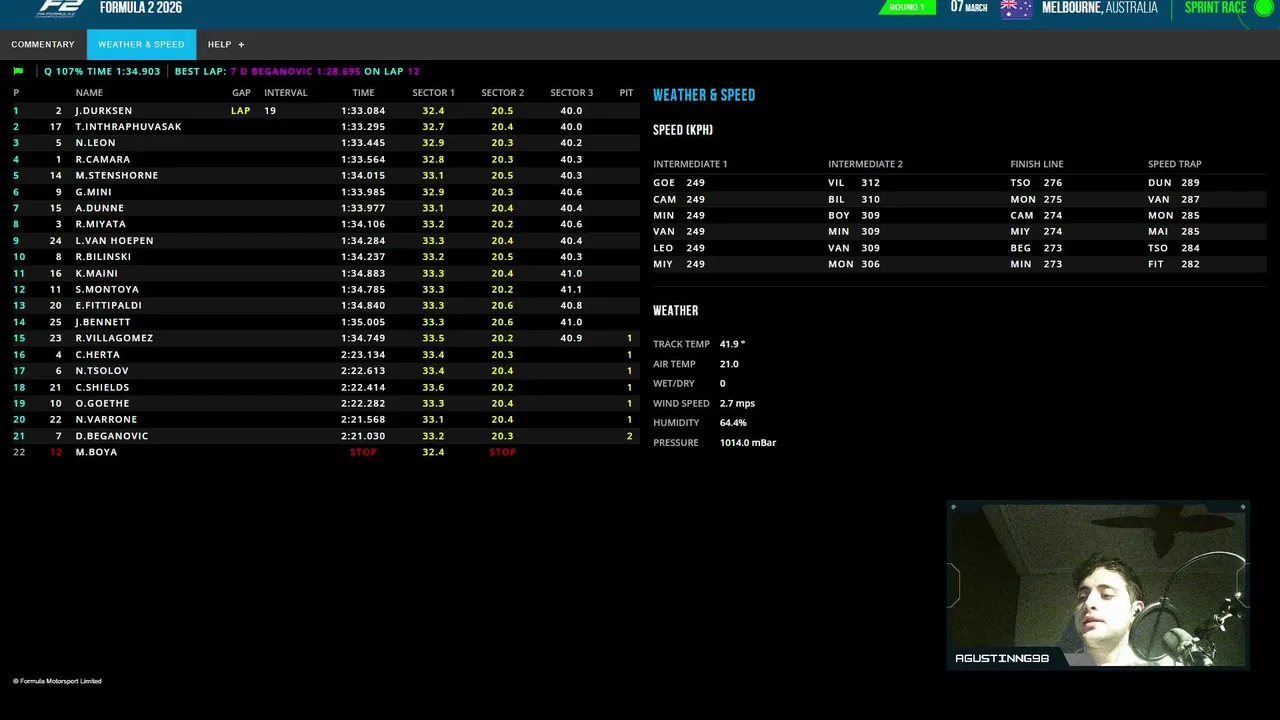Click the Sprint Race session label
The width and height of the screenshot is (1280, 720).
(1215, 8)
